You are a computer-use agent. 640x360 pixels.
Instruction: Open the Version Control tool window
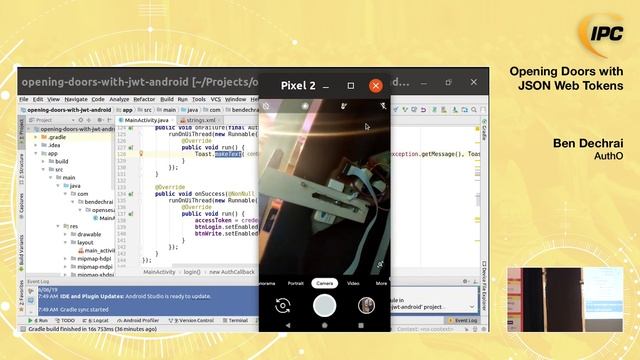191,321
